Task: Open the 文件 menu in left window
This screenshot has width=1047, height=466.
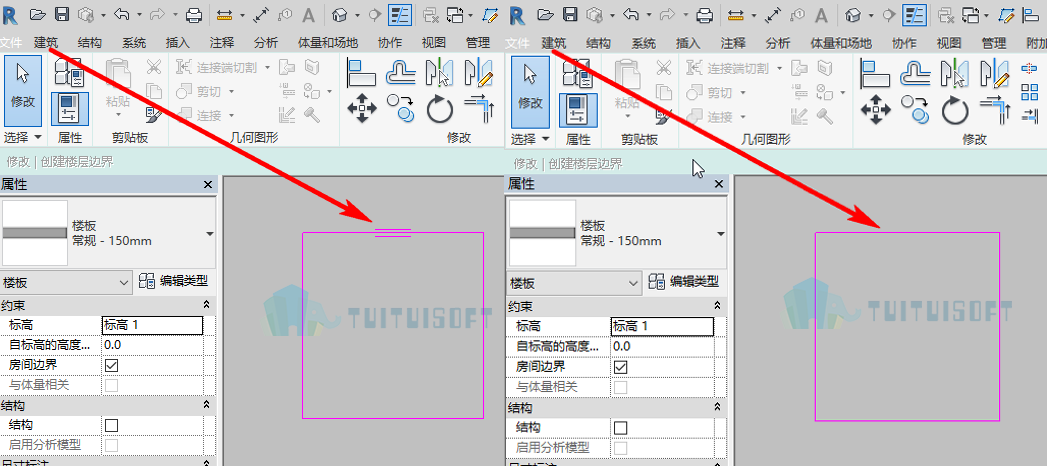Action: (x=12, y=43)
